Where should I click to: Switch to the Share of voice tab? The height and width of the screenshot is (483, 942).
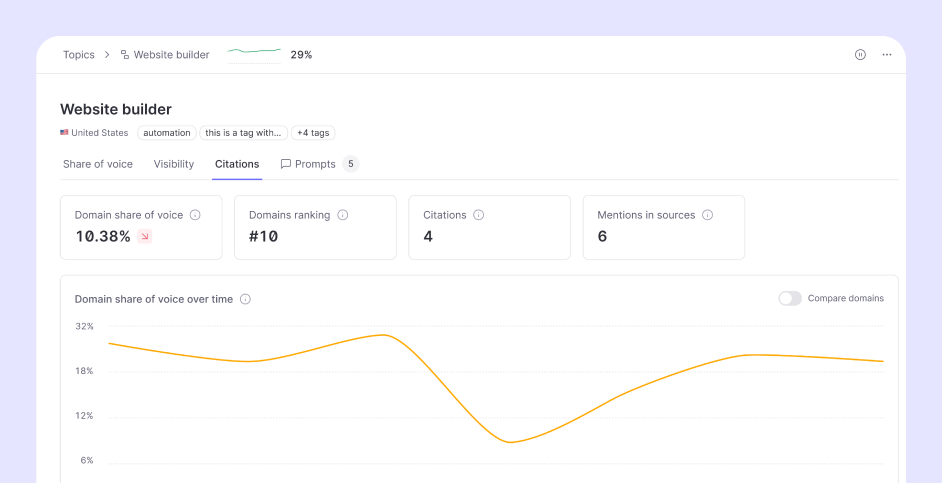pyautogui.click(x=98, y=164)
